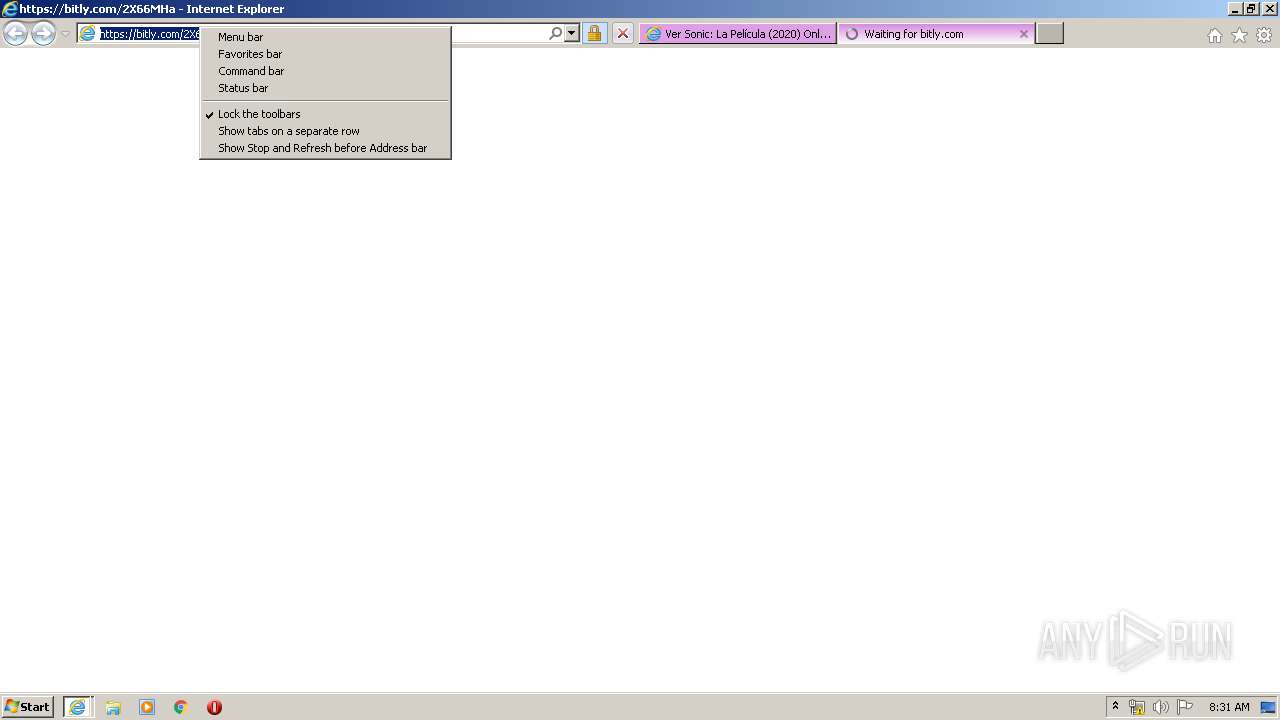
Task: Click the Back navigation arrow
Action: [15, 34]
